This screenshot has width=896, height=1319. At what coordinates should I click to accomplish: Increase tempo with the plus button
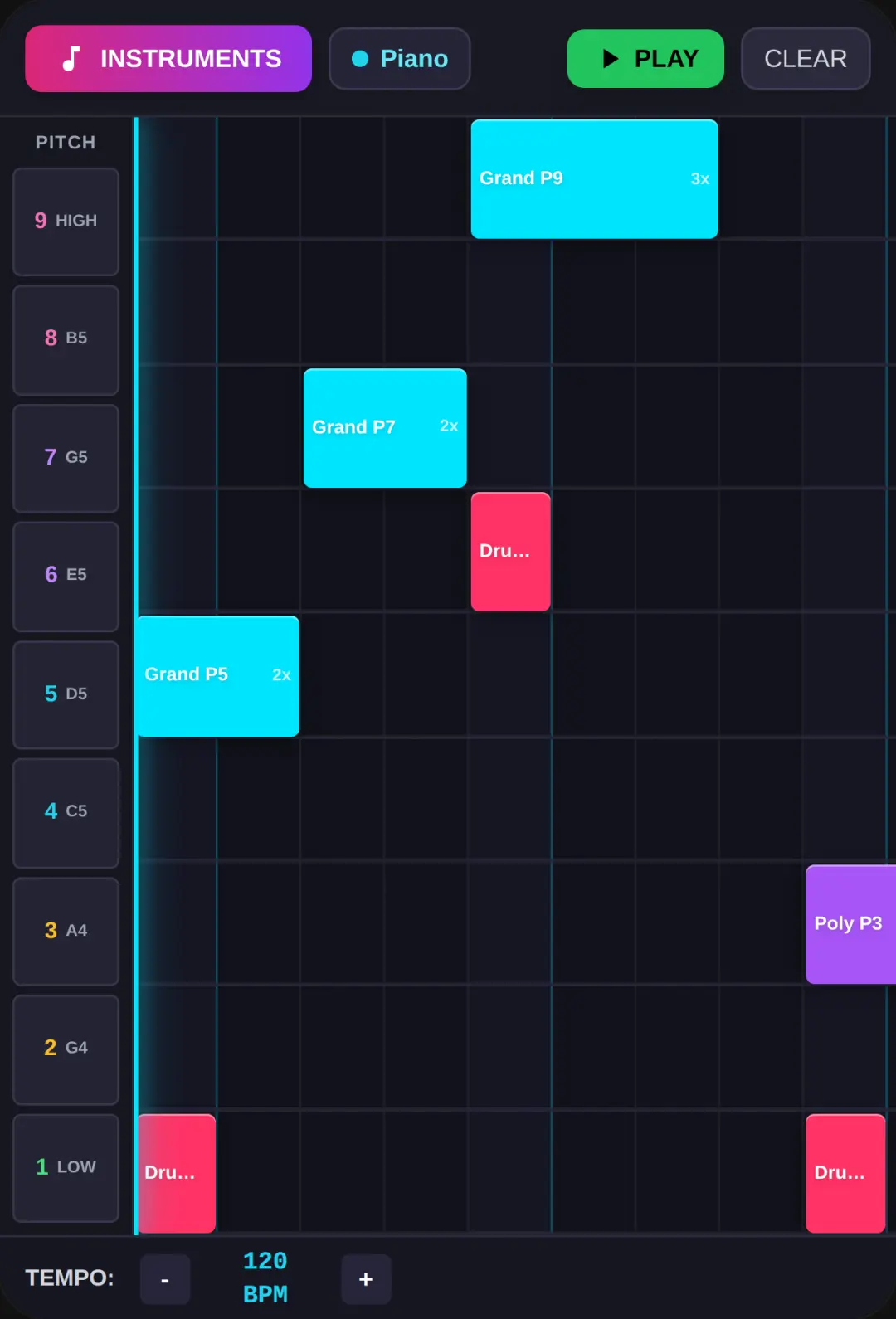(366, 1279)
